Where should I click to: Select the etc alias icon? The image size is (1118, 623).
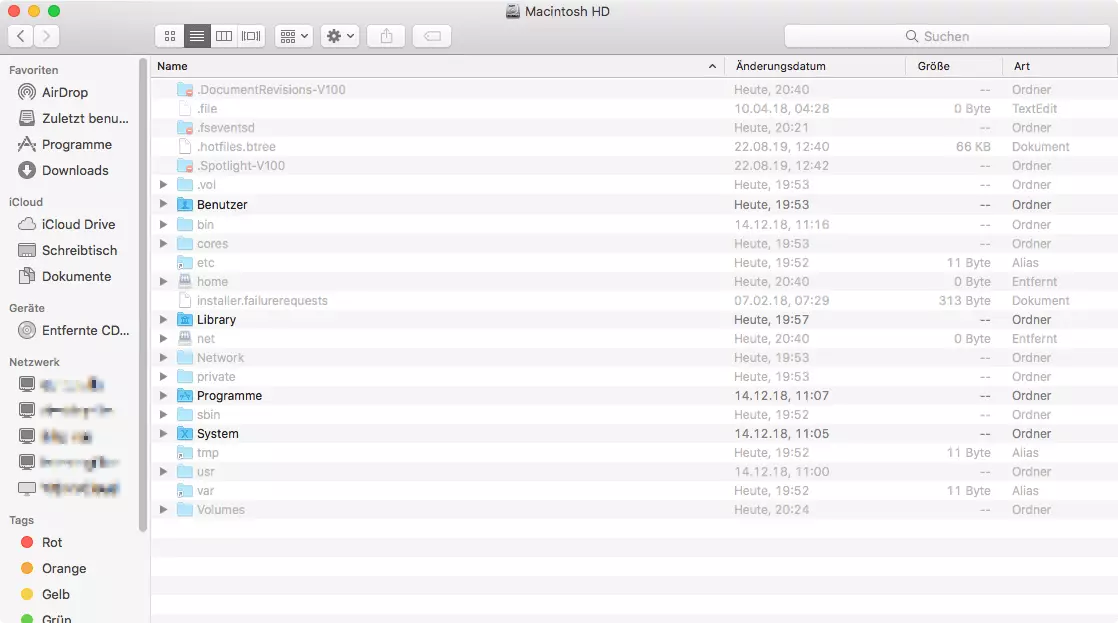[185, 262]
